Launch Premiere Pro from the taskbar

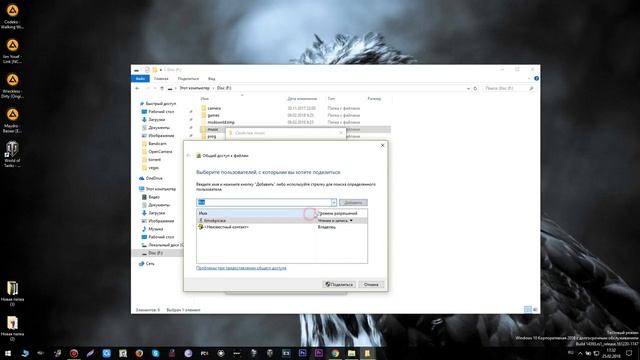pos(319,353)
